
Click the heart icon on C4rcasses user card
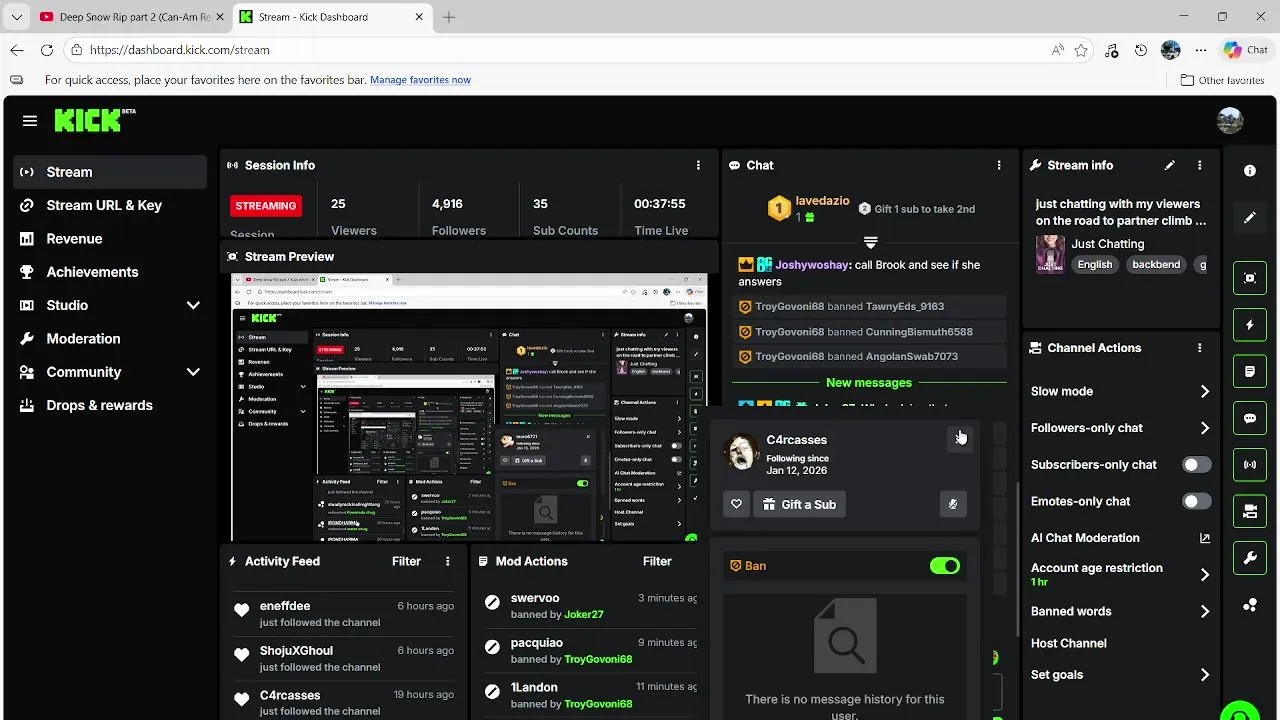[x=736, y=504]
